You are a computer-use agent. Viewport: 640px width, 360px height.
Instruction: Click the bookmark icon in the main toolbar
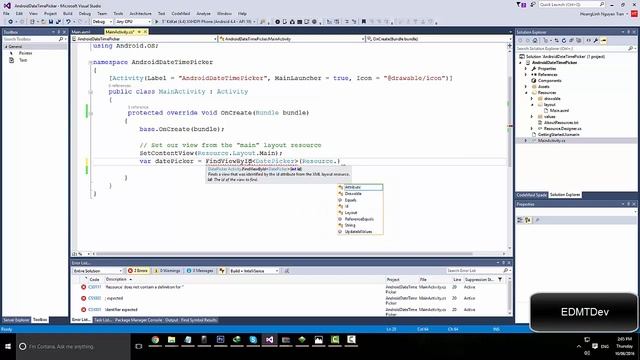[364, 22]
